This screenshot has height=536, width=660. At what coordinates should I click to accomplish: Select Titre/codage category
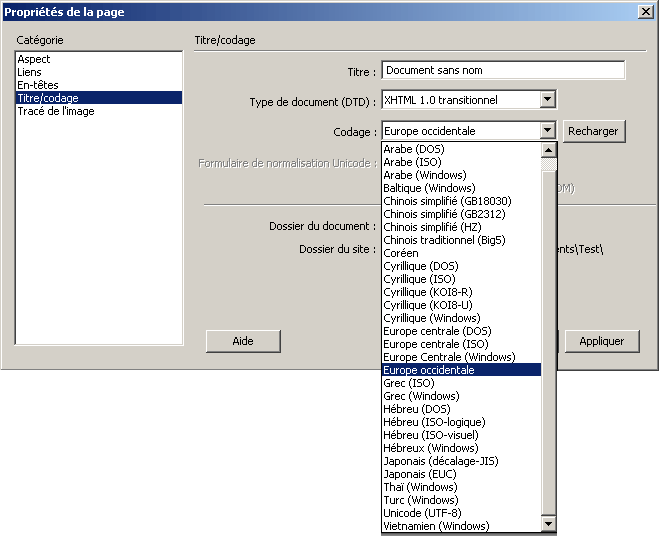tap(99, 98)
